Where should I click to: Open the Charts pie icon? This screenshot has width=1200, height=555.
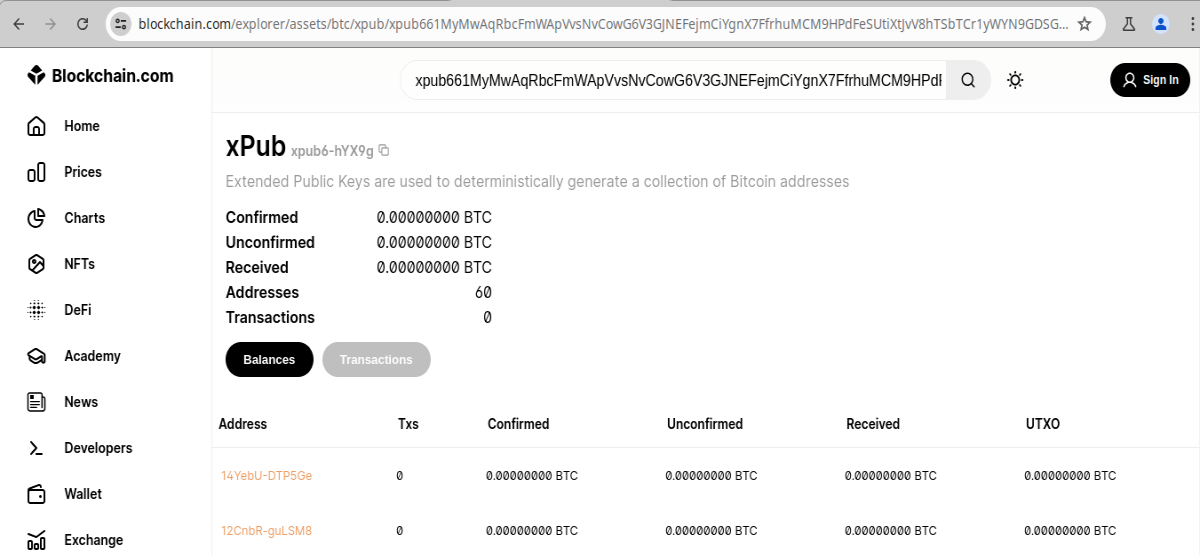click(36, 218)
